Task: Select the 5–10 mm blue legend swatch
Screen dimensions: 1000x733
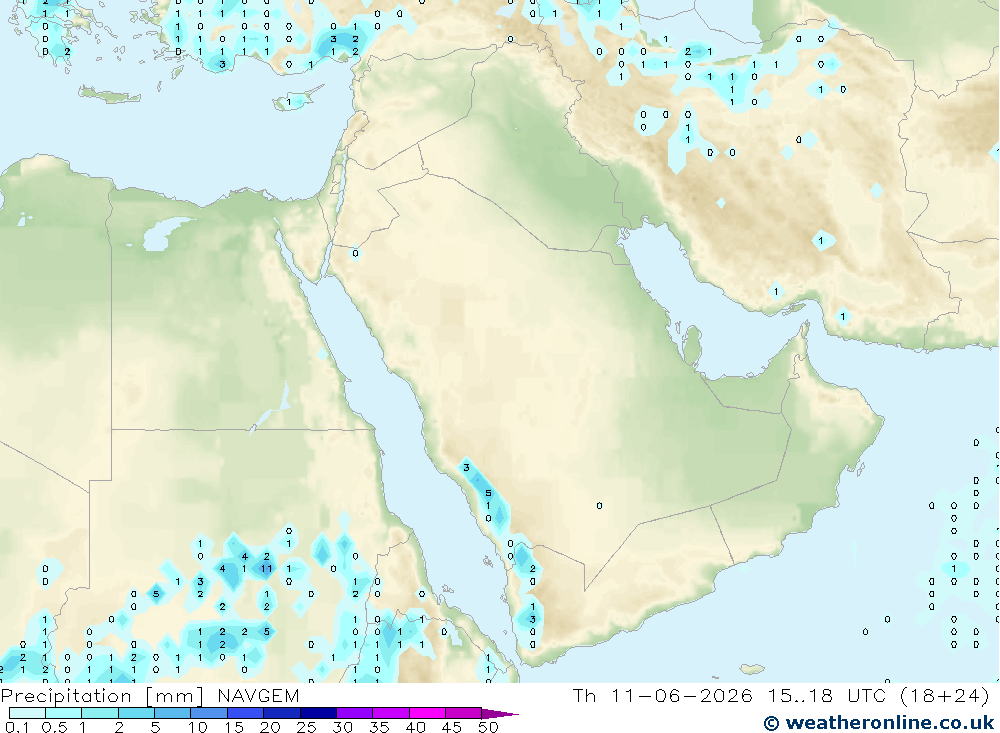Action: pyautogui.click(x=172, y=713)
